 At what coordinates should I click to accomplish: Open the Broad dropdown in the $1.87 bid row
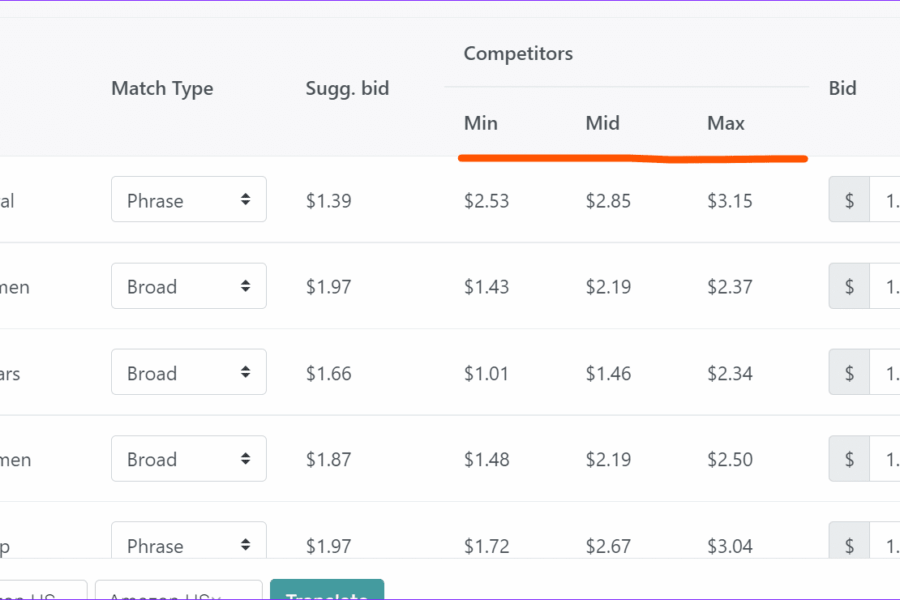(189, 459)
